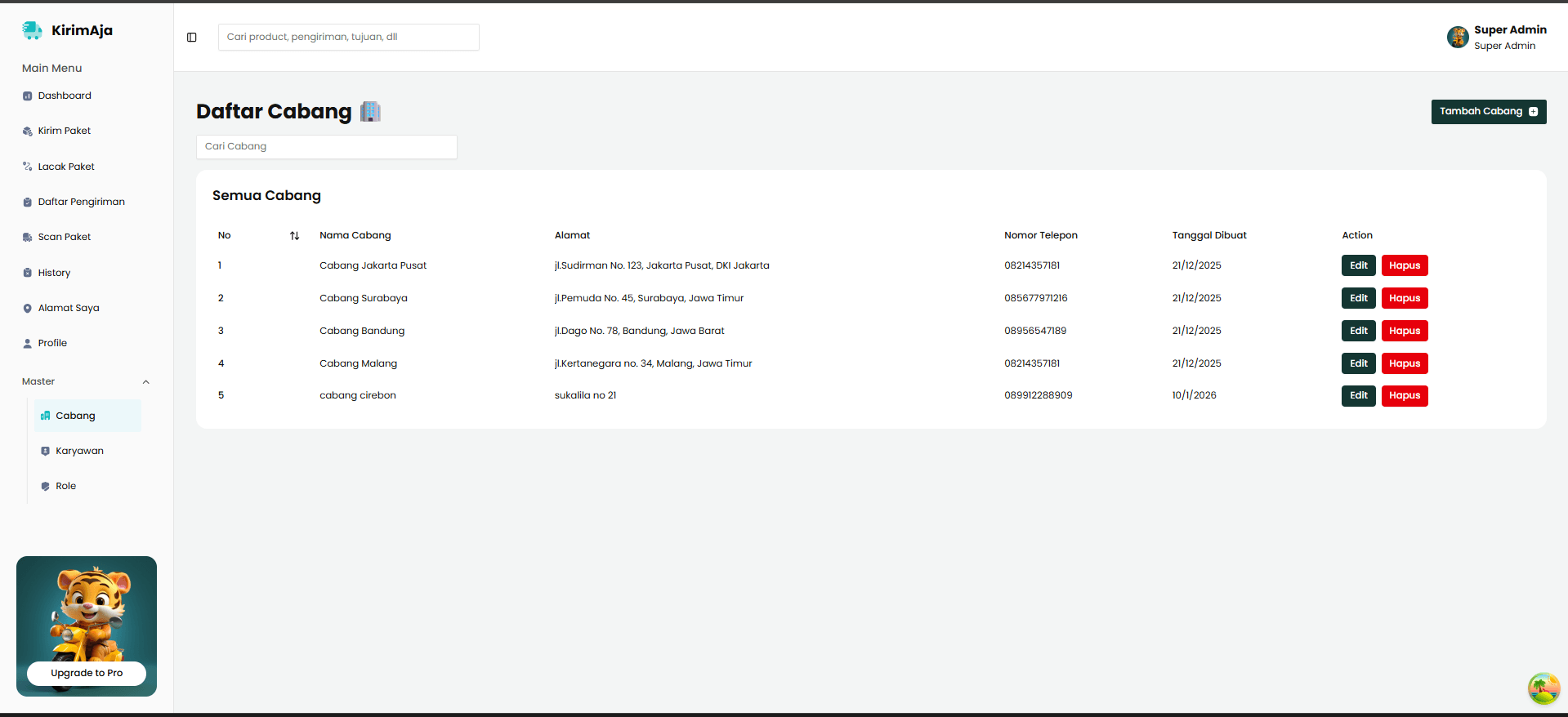The height and width of the screenshot is (717, 1568).
Task: Click the date 10/1/2026
Action: 1195,395
